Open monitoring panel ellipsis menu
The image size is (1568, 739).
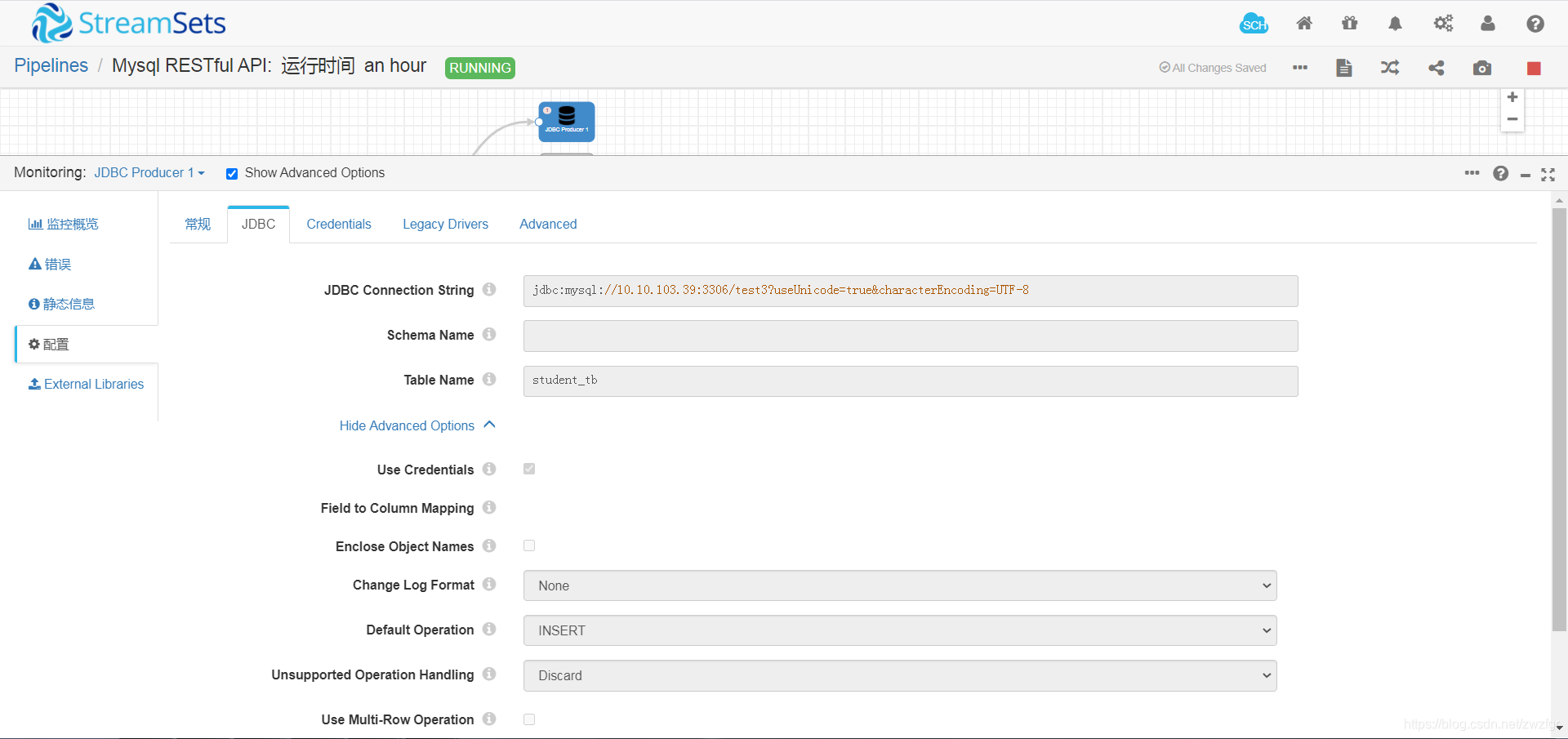pos(1472,173)
